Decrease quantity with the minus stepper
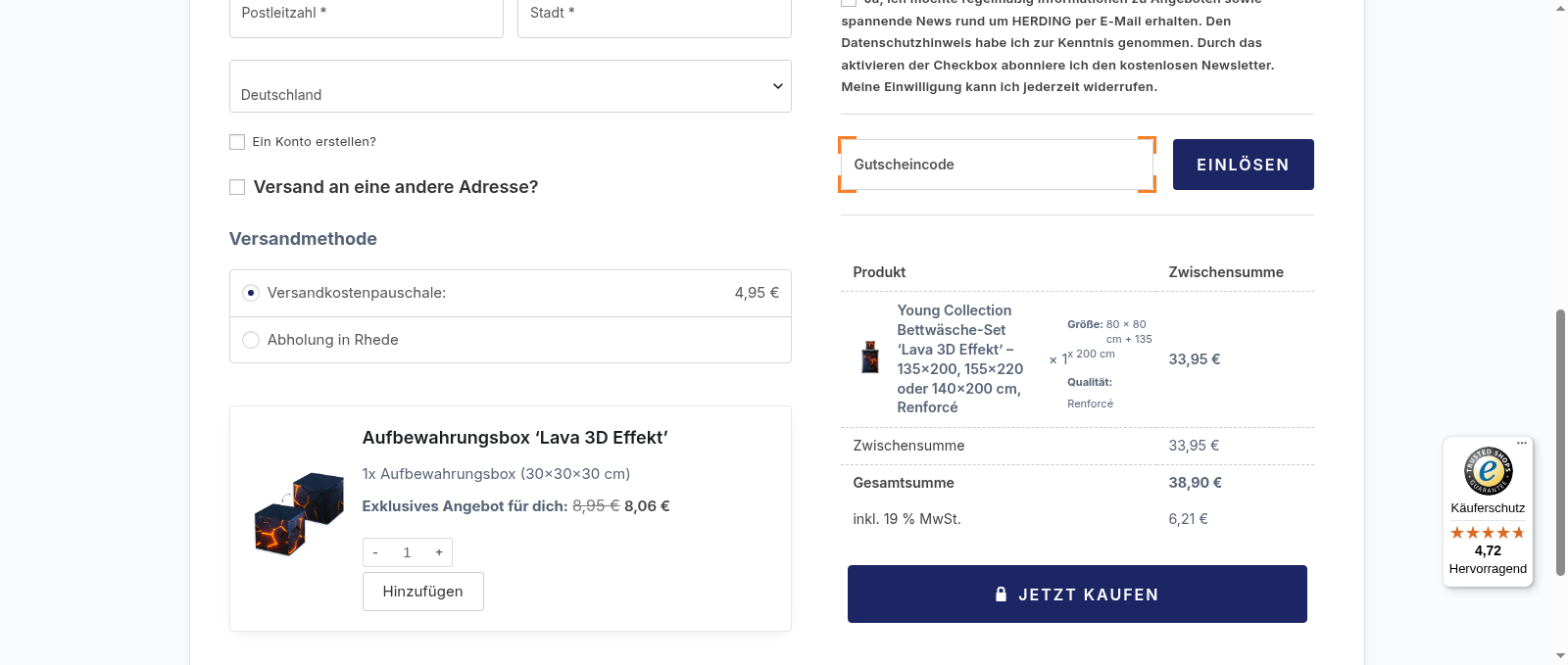 [375, 551]
